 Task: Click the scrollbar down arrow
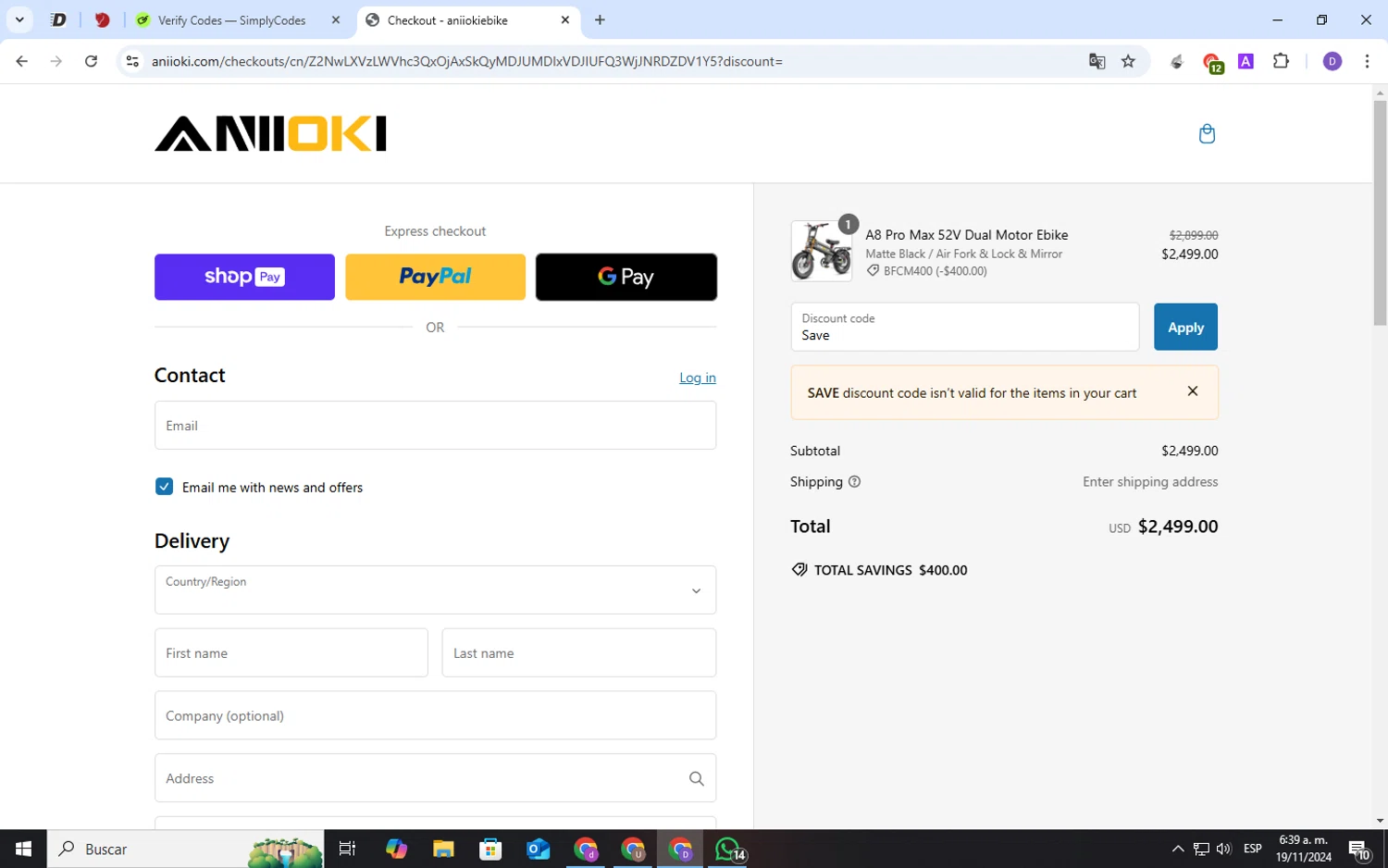1380,821
